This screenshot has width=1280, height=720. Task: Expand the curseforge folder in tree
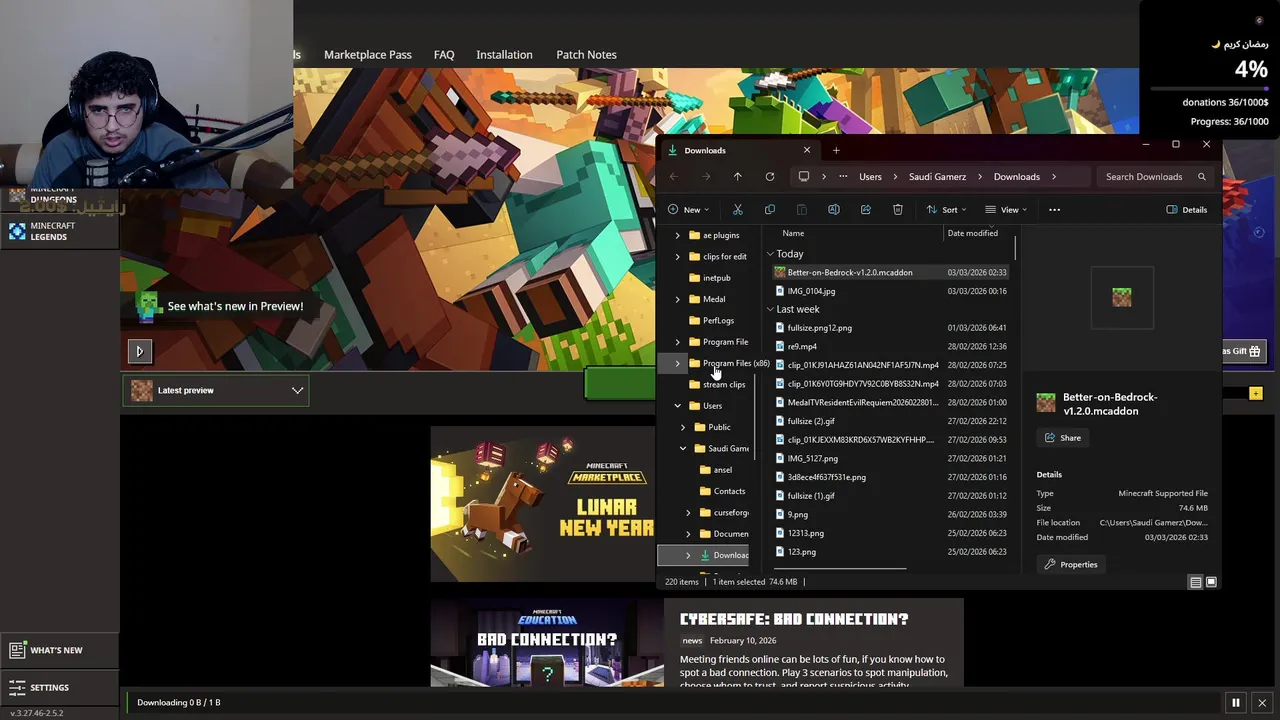(x=688, y=513)
